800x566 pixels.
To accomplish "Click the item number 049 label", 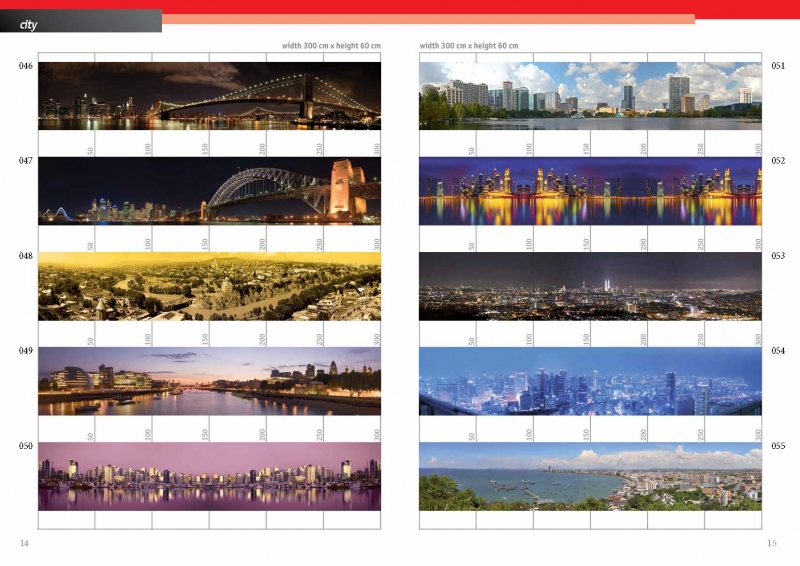I will point(25,351).
